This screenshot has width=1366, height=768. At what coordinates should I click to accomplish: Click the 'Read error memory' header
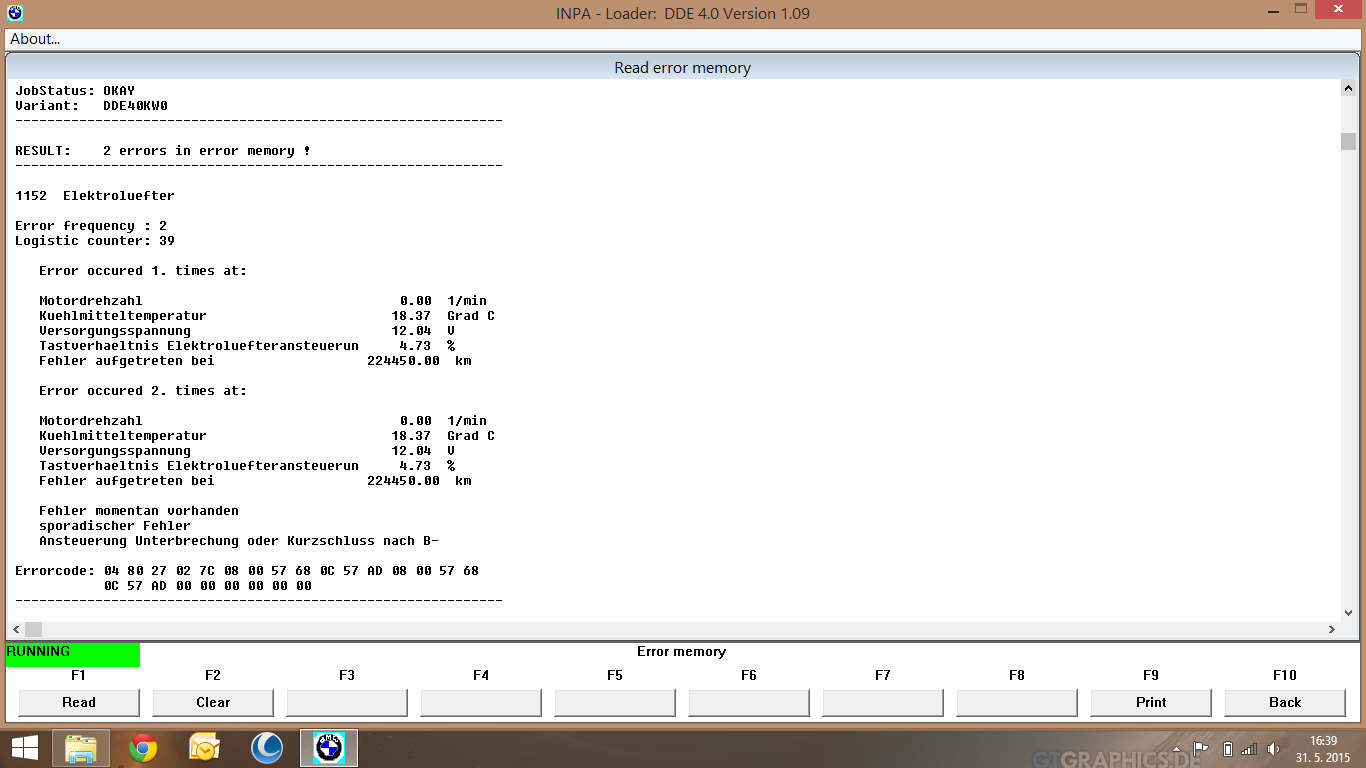pyautogui.click(x=682, y=68)
